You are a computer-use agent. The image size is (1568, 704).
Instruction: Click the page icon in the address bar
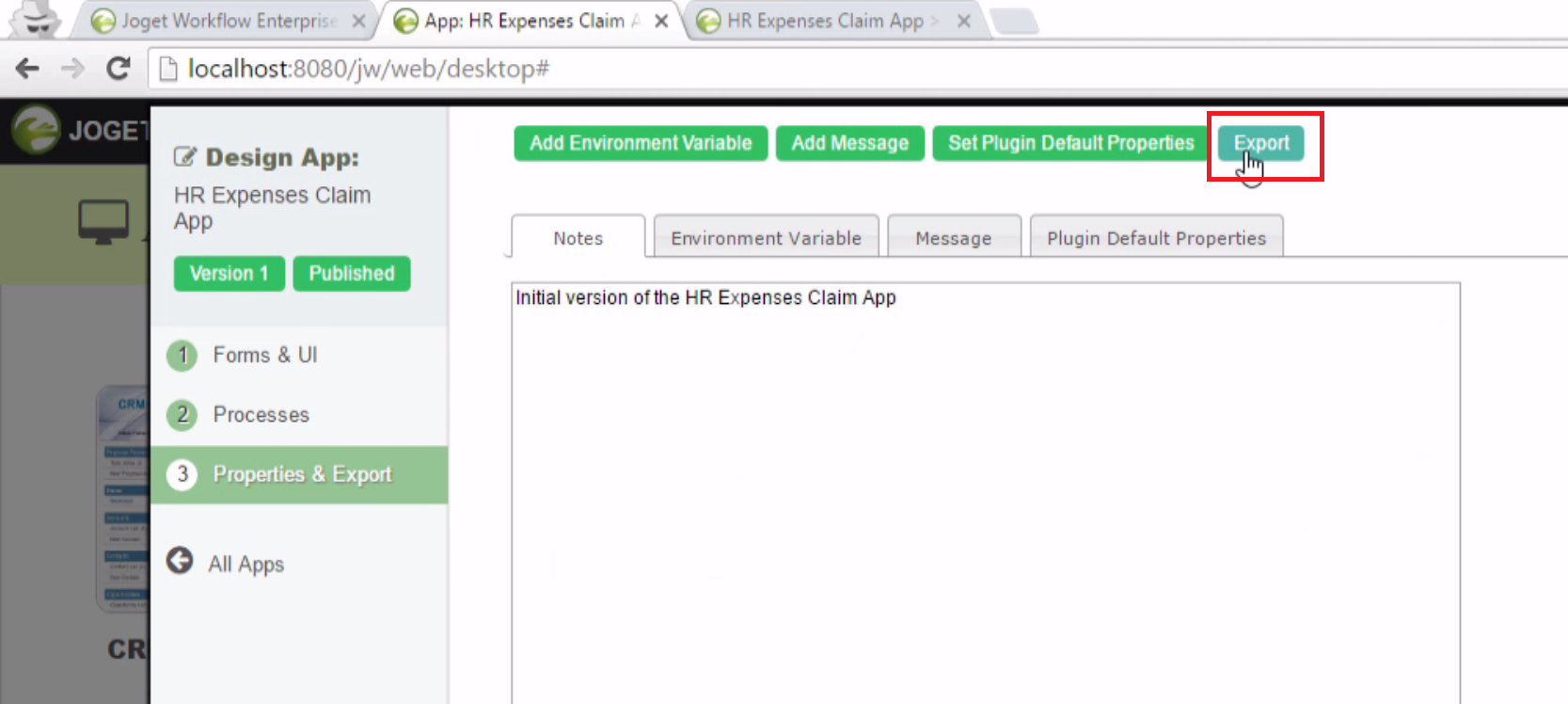pos(168,69)
